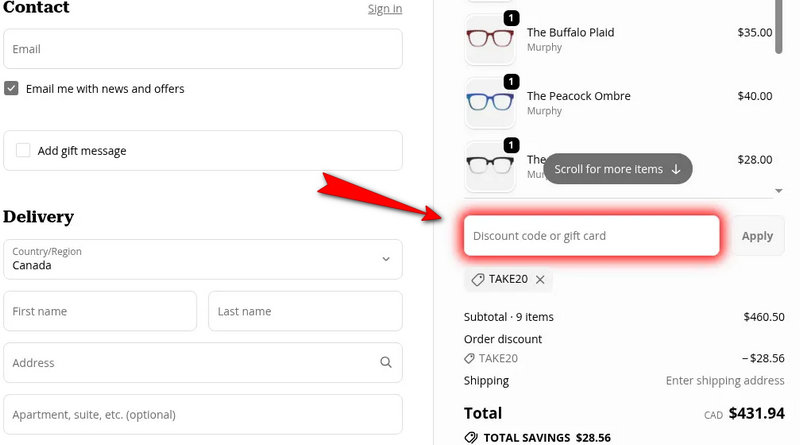Screen dimensions: 800x445
Task: Click the Buffalo Plaid glasses thumbnail
Action: pos(490,40)
